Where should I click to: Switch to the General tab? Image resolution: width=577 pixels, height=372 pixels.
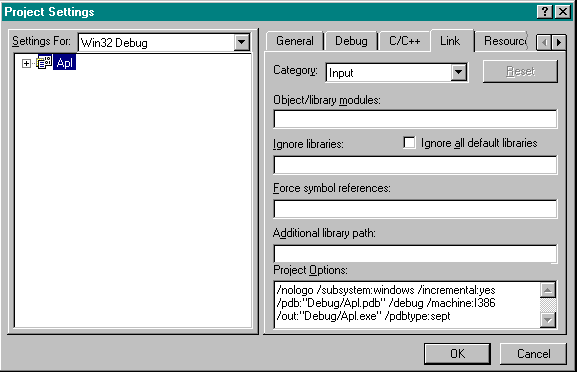pyautogui.click(x=295, y=41)
